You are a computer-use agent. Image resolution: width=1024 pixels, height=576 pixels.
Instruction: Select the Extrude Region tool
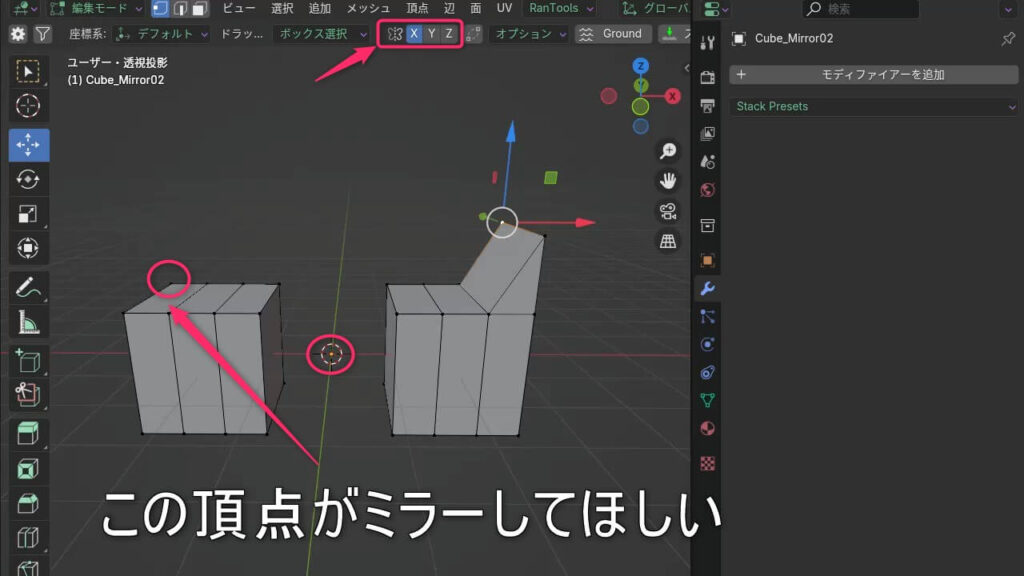(x=28, y=433)
